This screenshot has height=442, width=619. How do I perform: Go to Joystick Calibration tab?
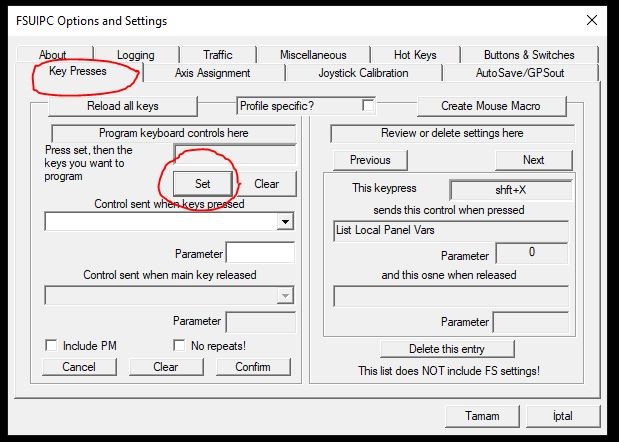[x=363, y=73]
